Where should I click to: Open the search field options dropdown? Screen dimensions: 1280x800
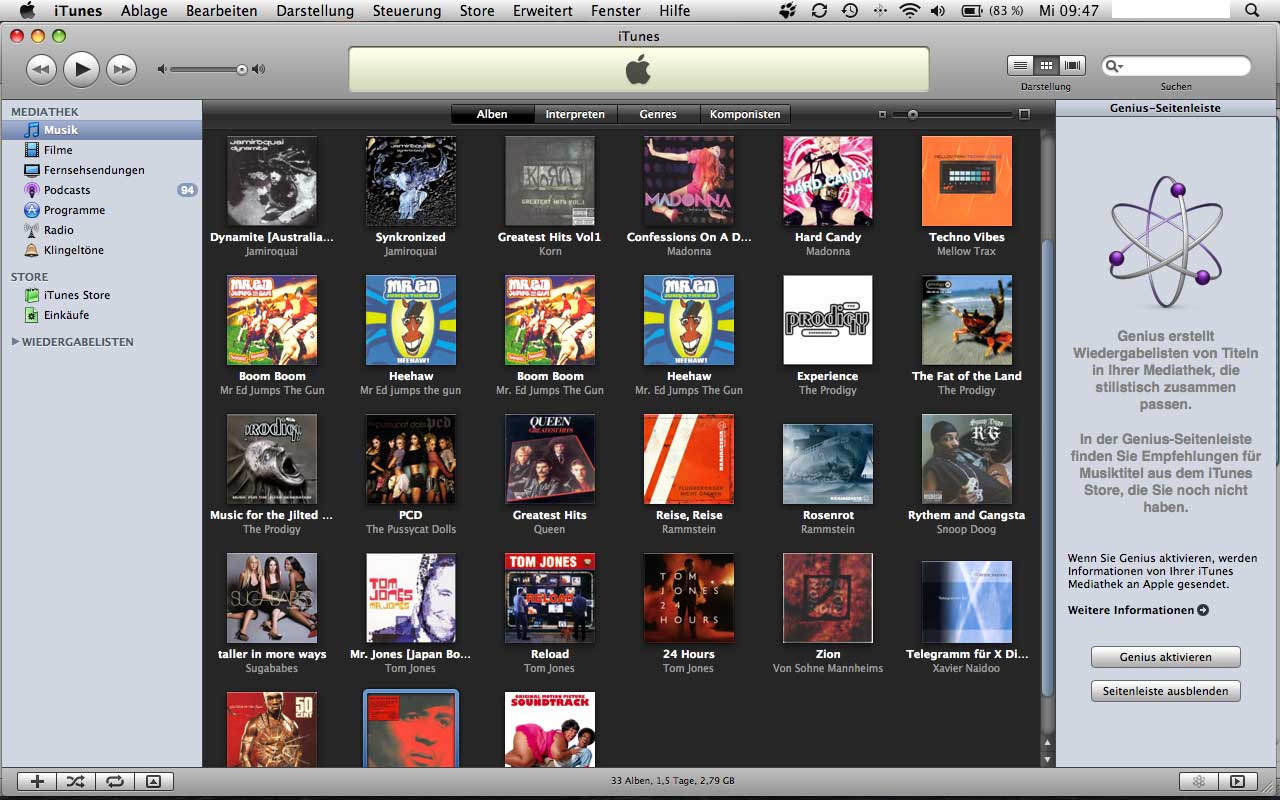point(1114,66)
